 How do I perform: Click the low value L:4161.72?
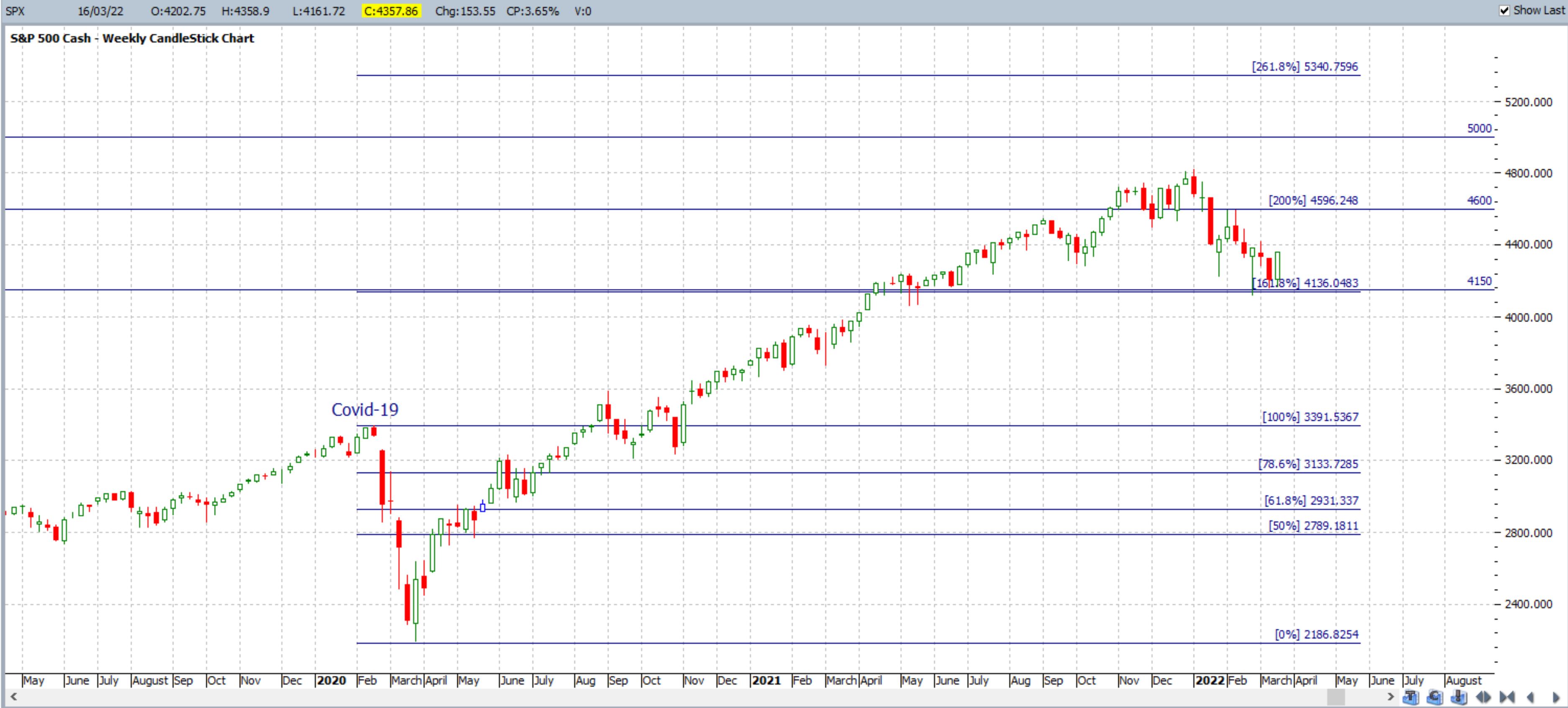(318, 11)
